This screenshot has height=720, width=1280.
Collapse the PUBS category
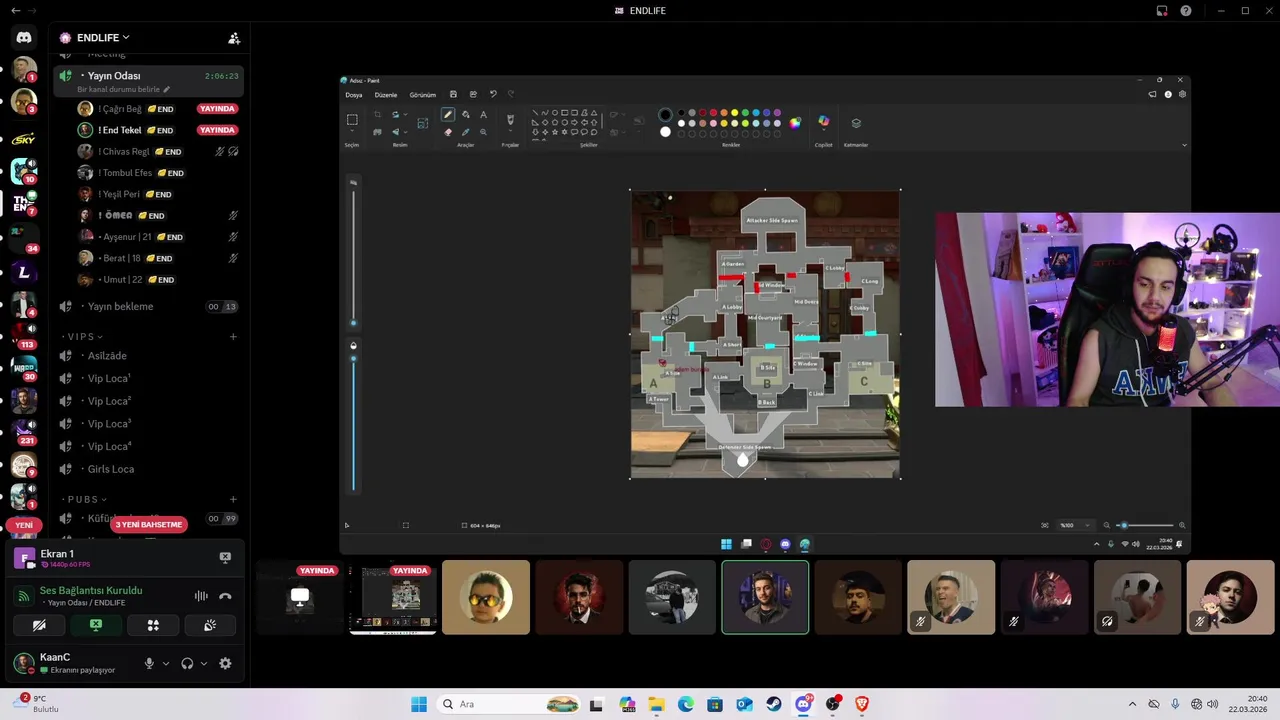(x=87, y=499)
